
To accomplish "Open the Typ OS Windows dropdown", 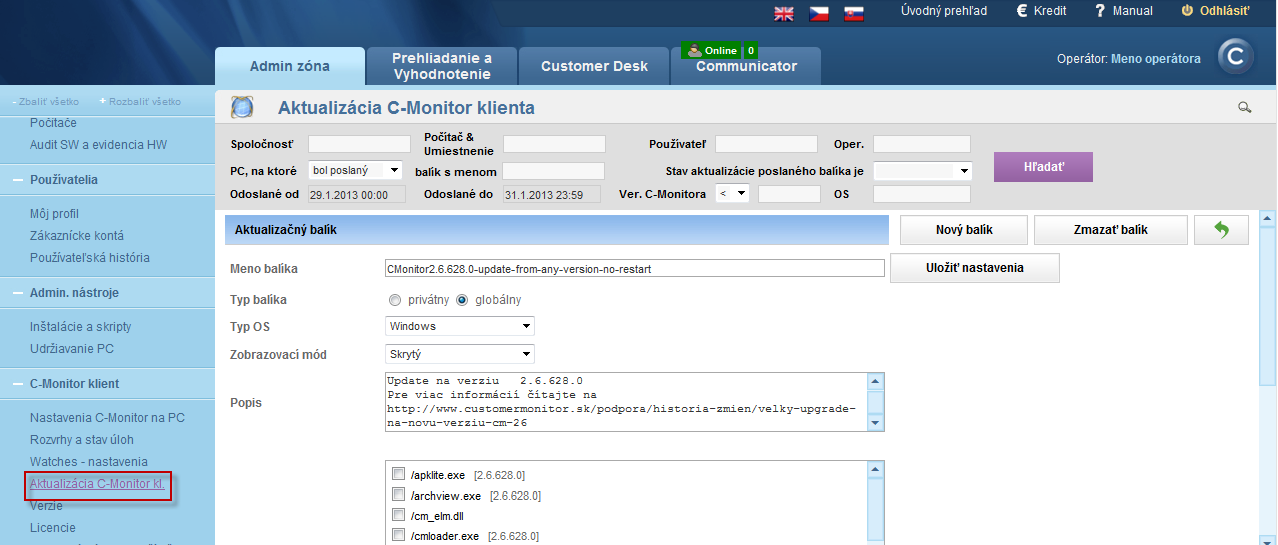I will 460,326.
